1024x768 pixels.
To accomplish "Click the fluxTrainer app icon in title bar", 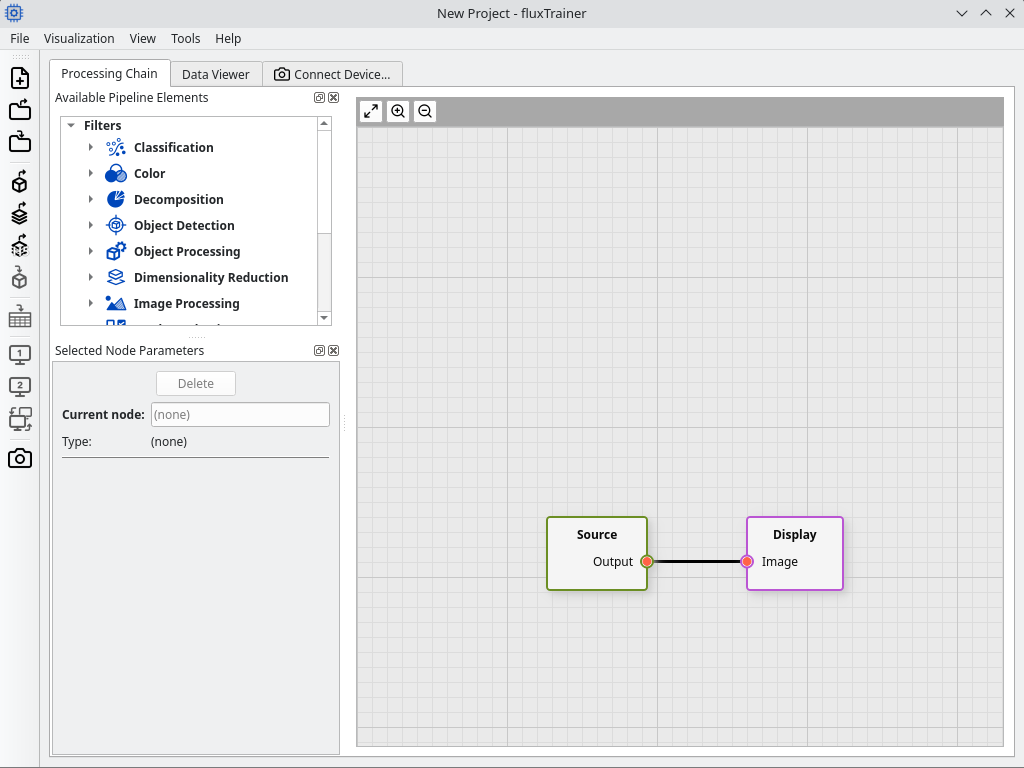I will pyautogui.click(x=14, y=12).
